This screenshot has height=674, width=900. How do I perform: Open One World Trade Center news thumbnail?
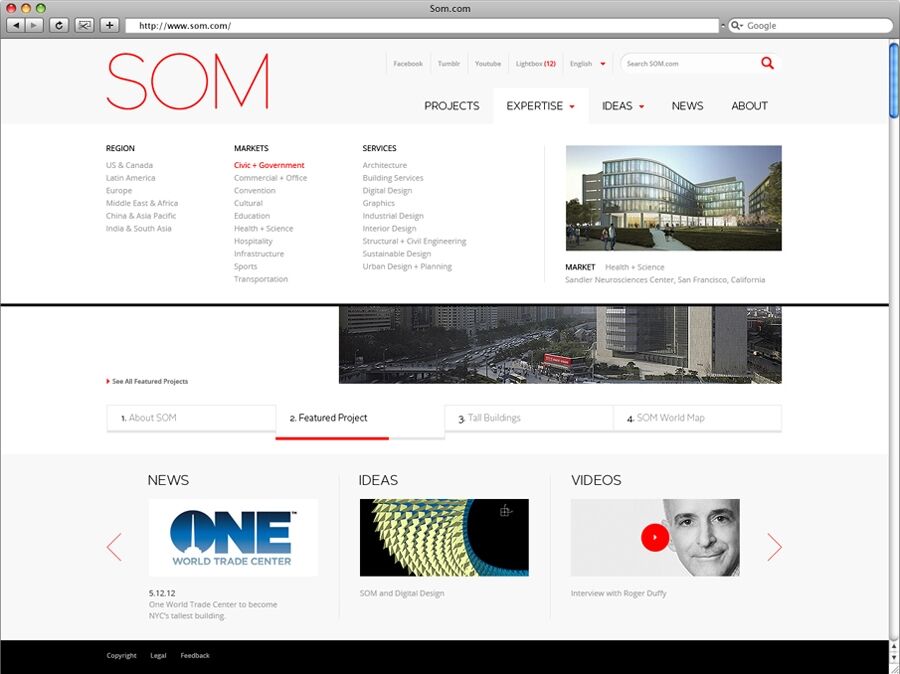[233, 537]
